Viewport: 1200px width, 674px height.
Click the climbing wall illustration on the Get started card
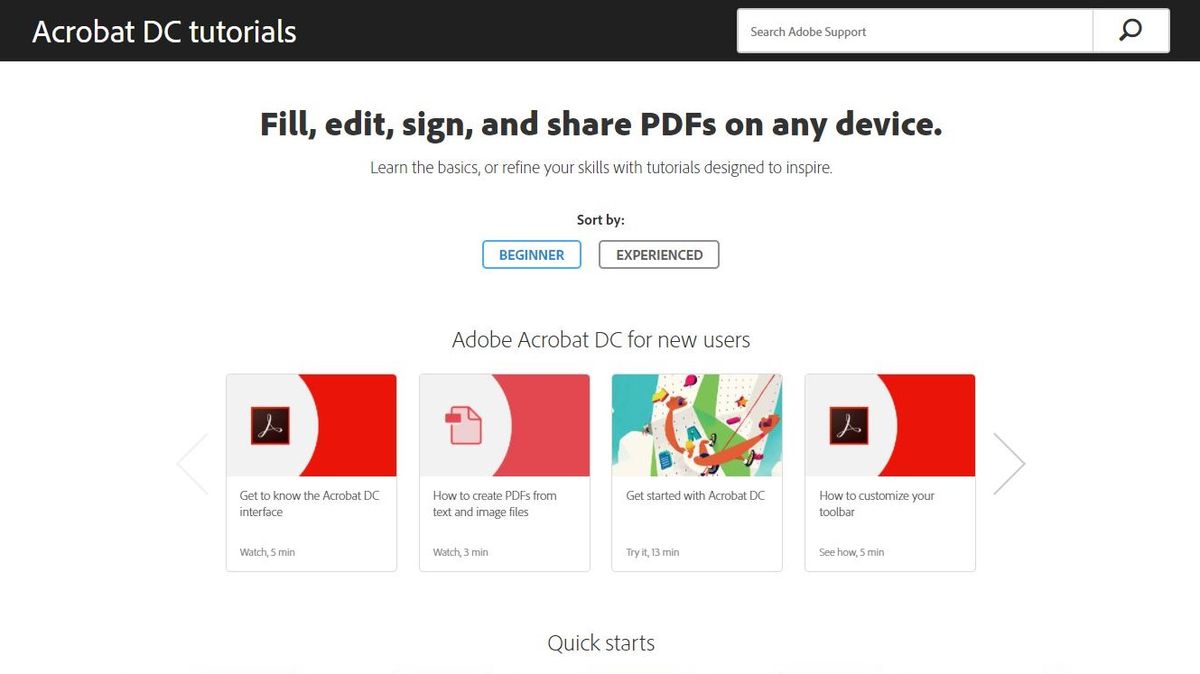(x=696, y=424)
